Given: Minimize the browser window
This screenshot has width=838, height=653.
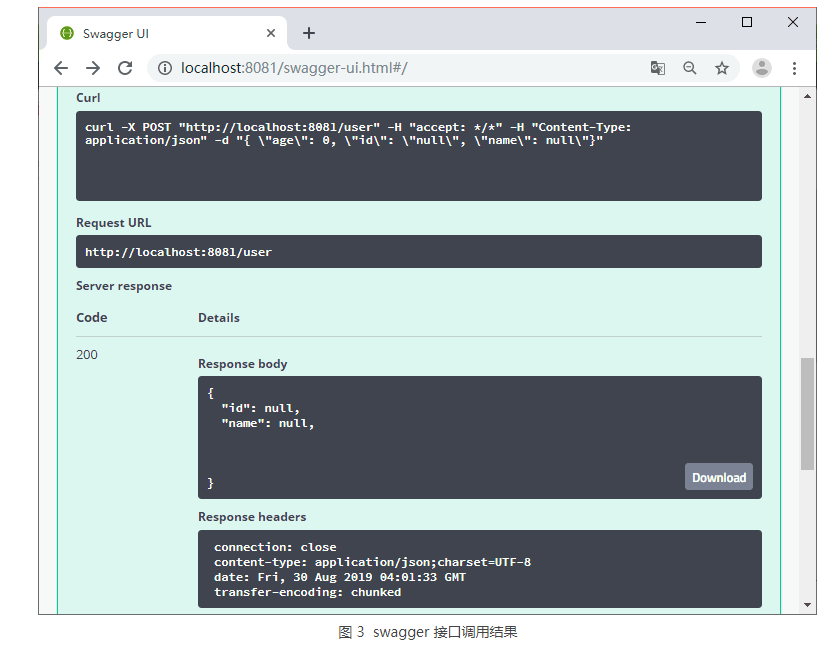Looking at the screenshot, I should click(701, 22).
